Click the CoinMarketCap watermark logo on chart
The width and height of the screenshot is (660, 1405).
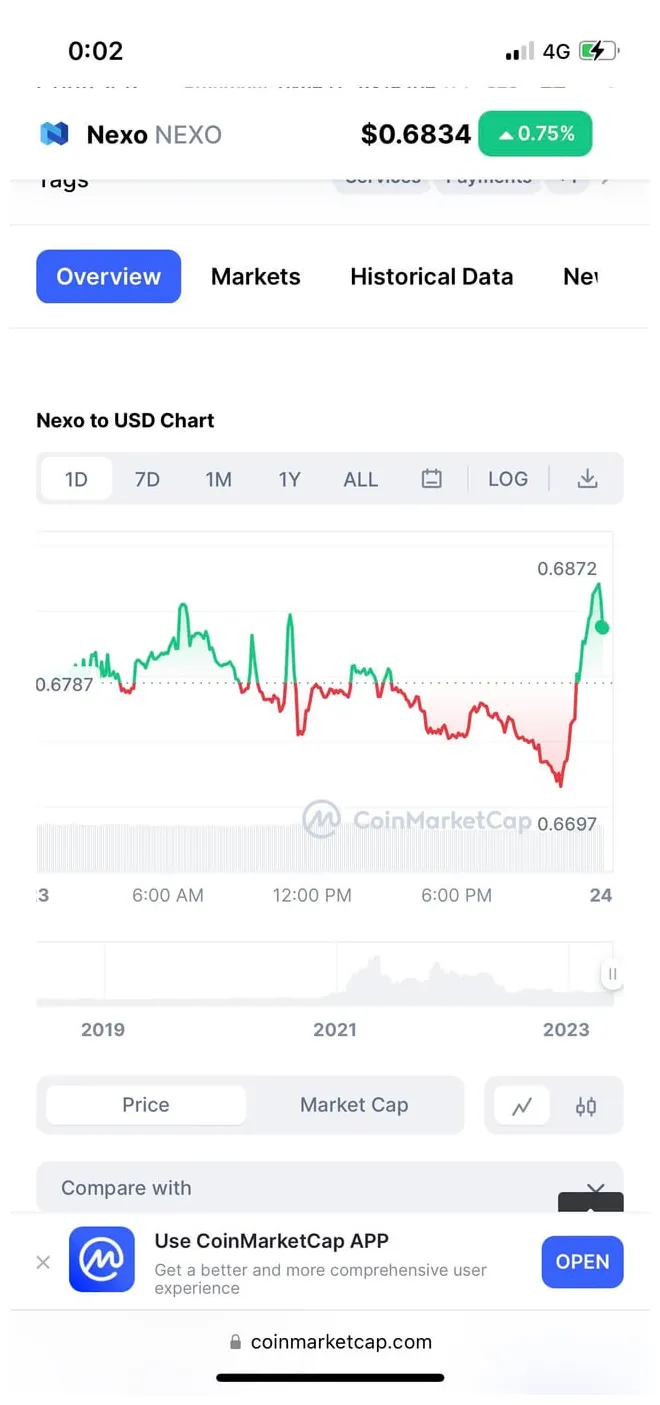320,820
